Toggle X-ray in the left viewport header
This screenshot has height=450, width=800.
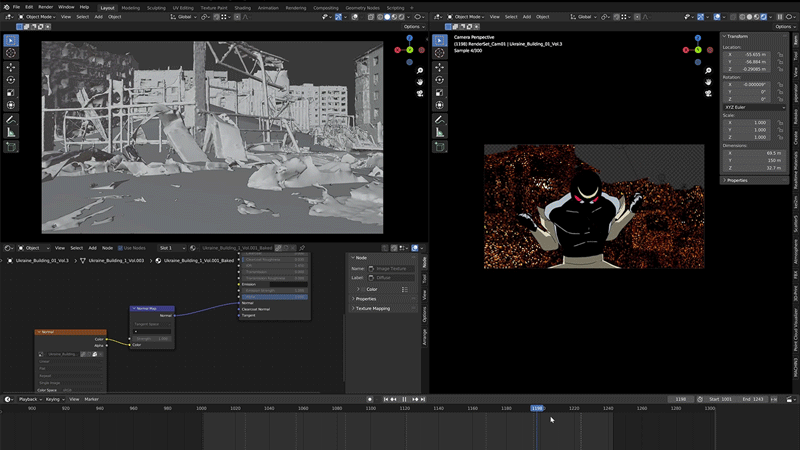(x=371, y=17)
